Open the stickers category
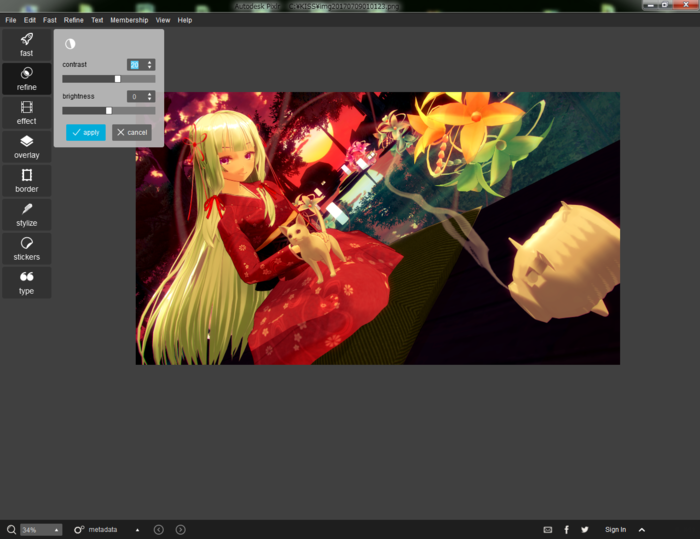The height and width of the screenshot is (539, 700). [26, 248]
